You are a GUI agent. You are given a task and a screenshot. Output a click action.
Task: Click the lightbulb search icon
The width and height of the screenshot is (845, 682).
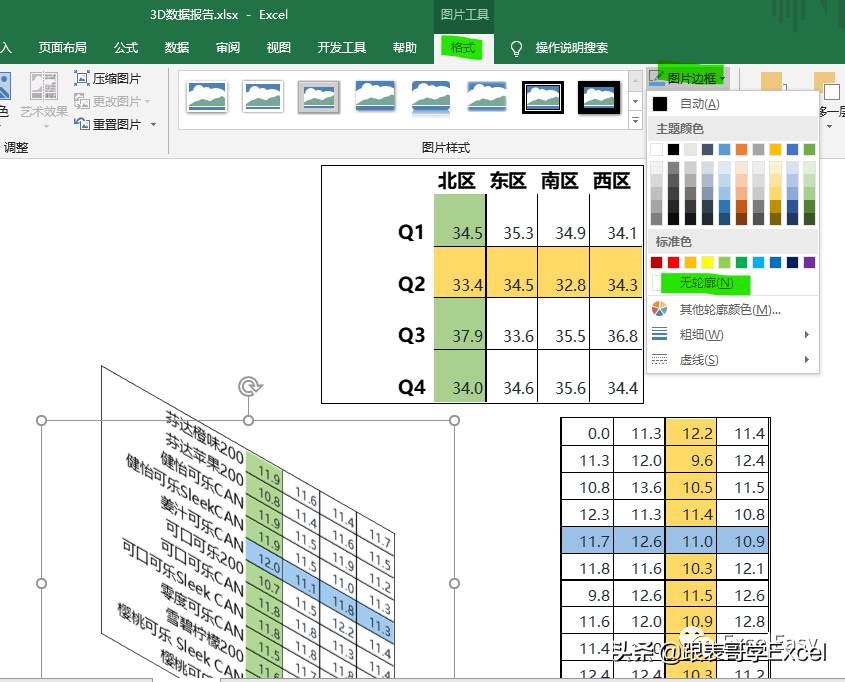516,48
